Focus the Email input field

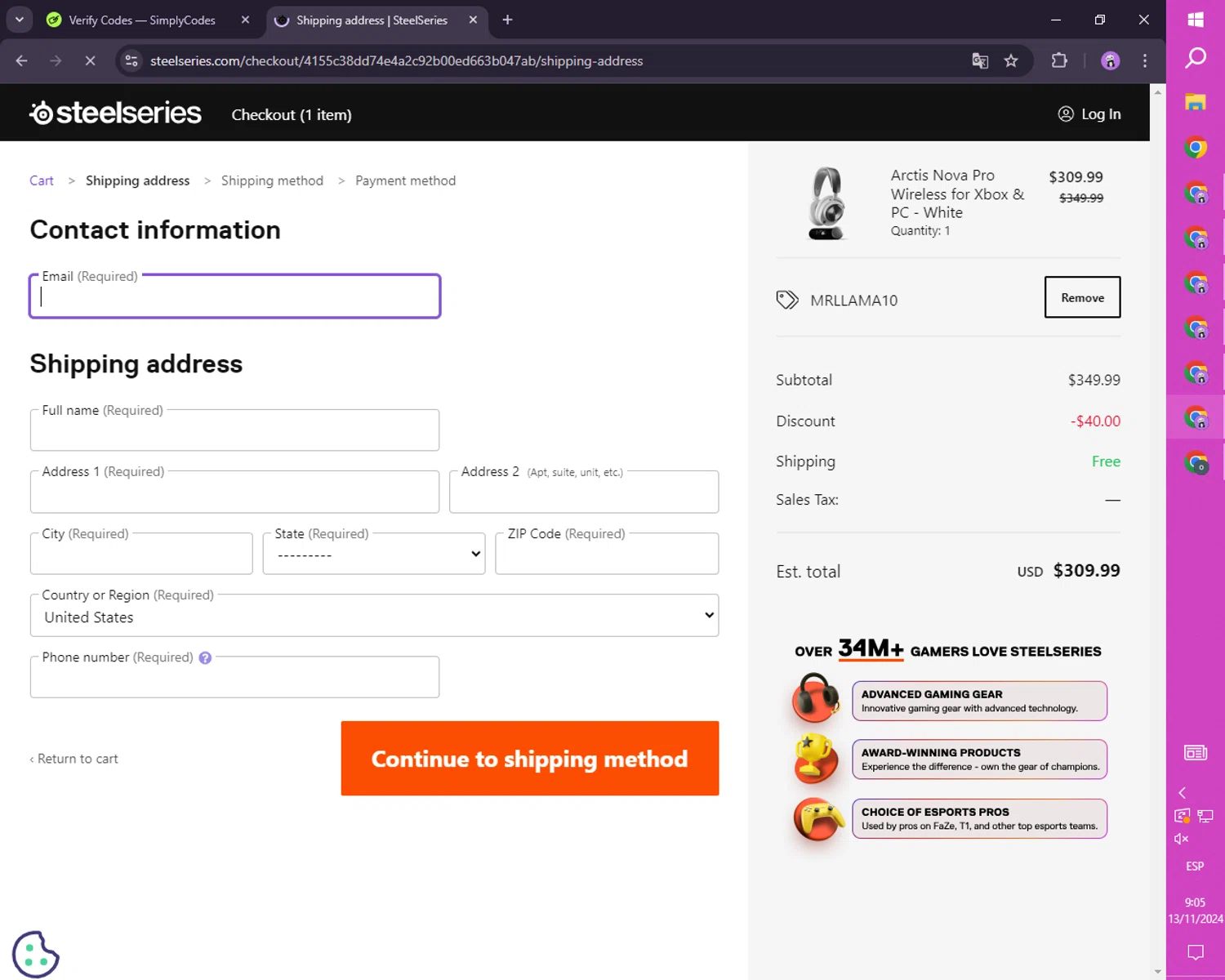tap(235, 296)
